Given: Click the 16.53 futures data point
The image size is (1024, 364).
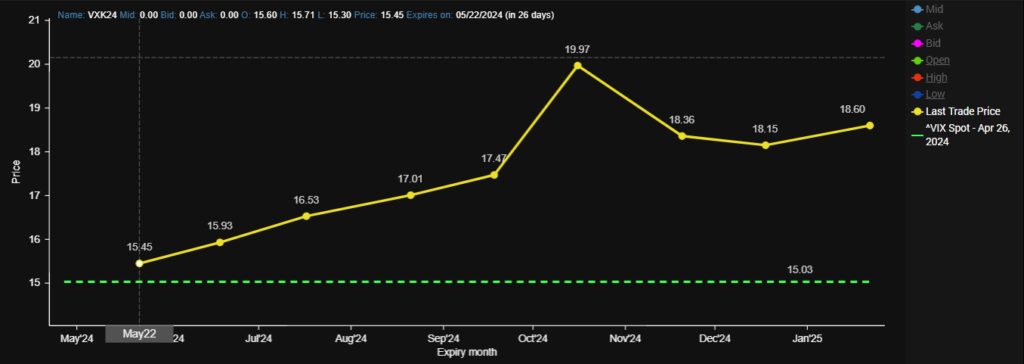Looking at the screenshot, I should (x=307, y=216).
